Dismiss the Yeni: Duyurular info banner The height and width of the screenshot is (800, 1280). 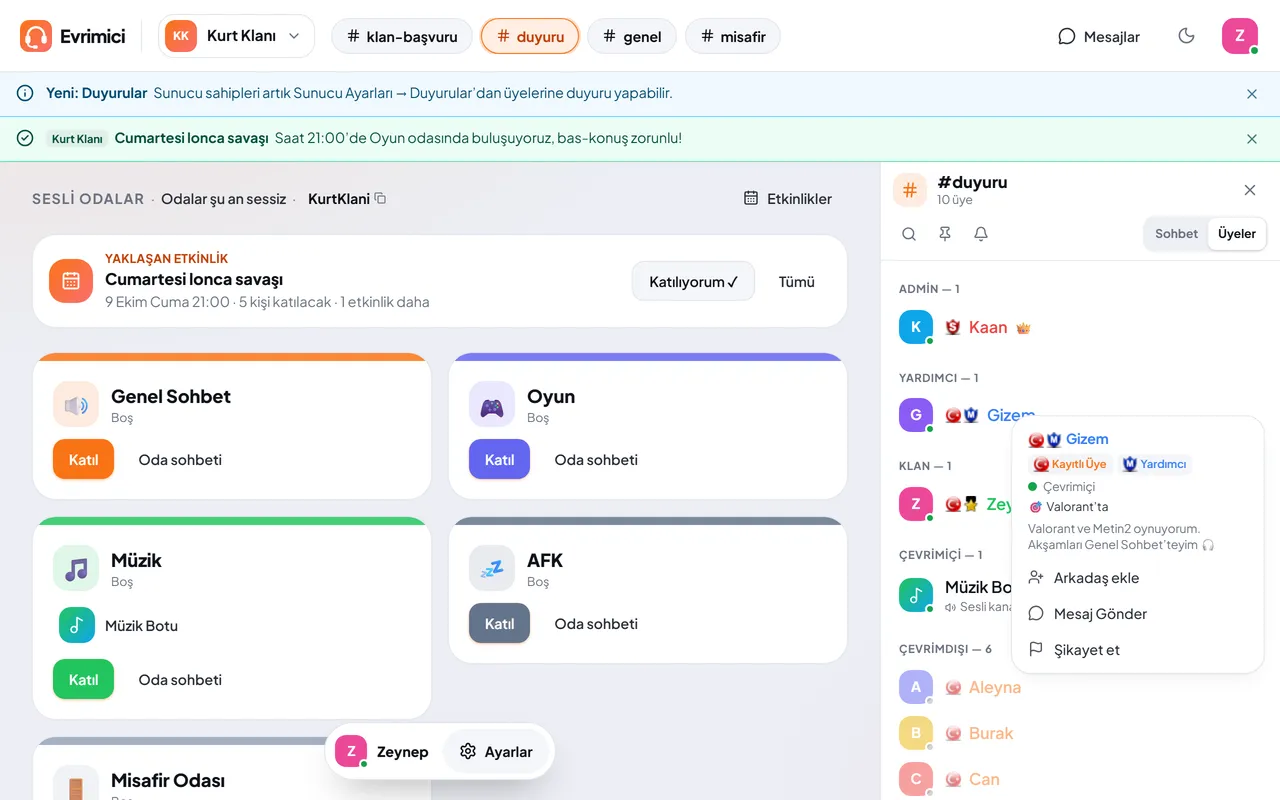1252,94
